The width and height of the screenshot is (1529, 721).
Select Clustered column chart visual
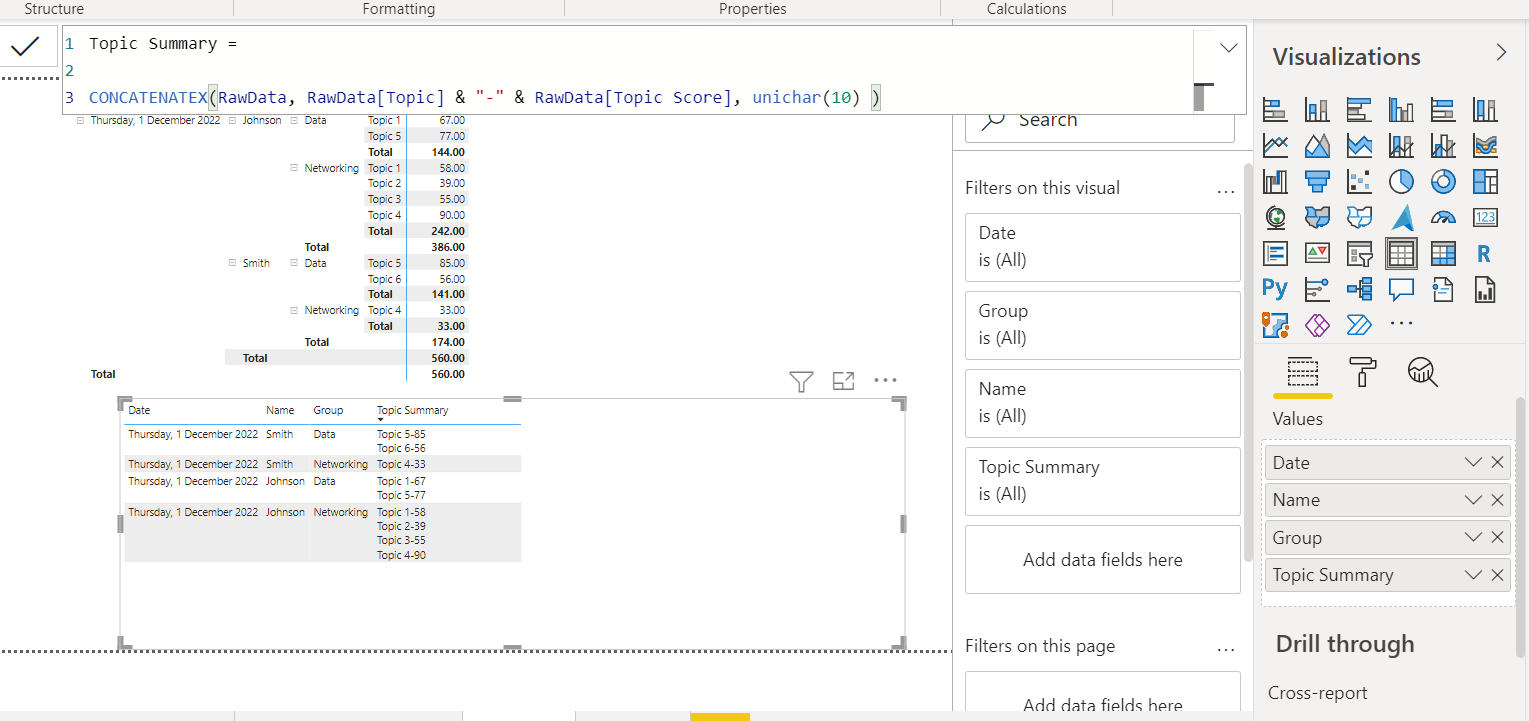pyautogui.click(x=1401, y=110)
